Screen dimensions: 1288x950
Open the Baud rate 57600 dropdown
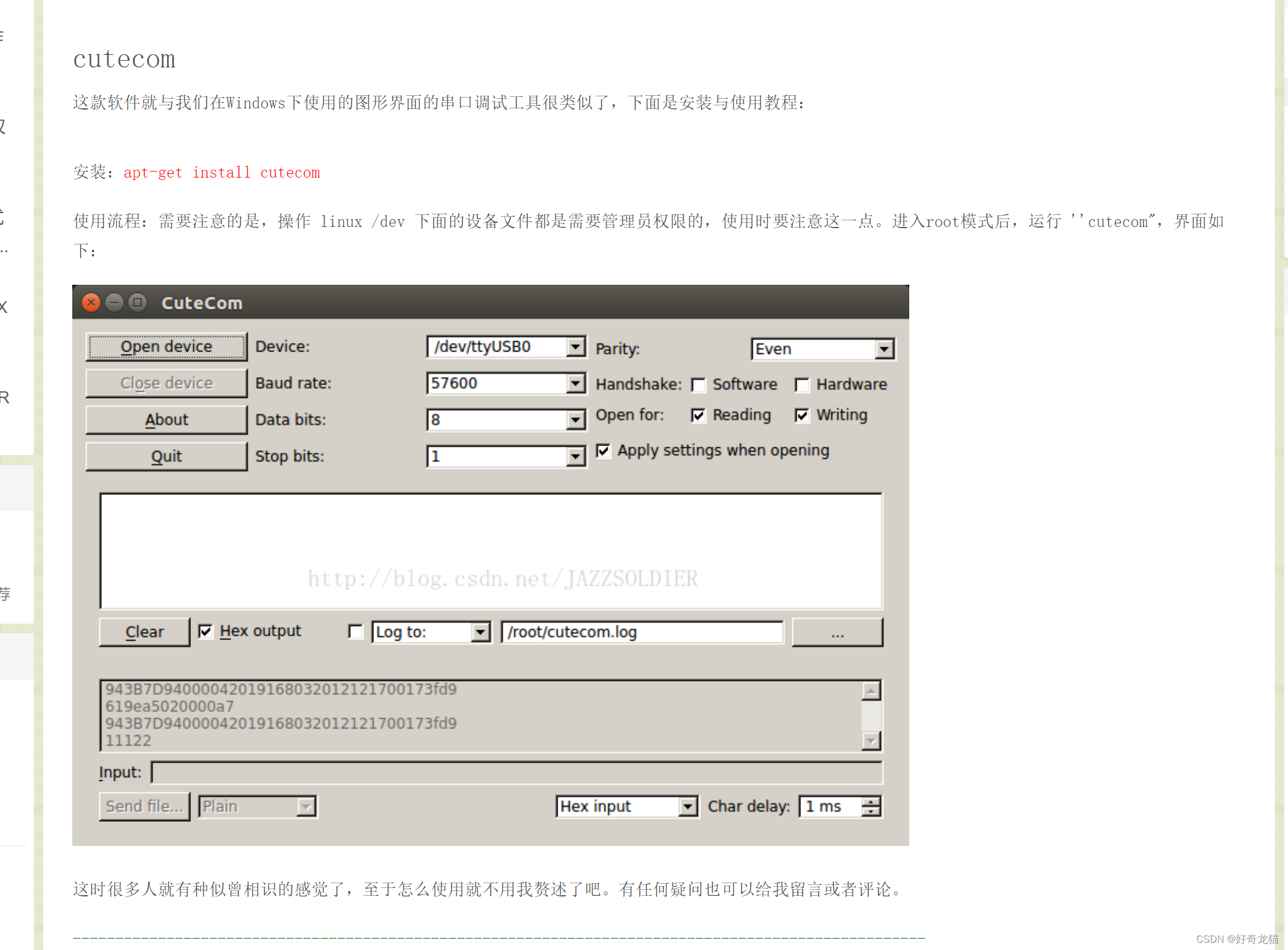coord(576,383)
